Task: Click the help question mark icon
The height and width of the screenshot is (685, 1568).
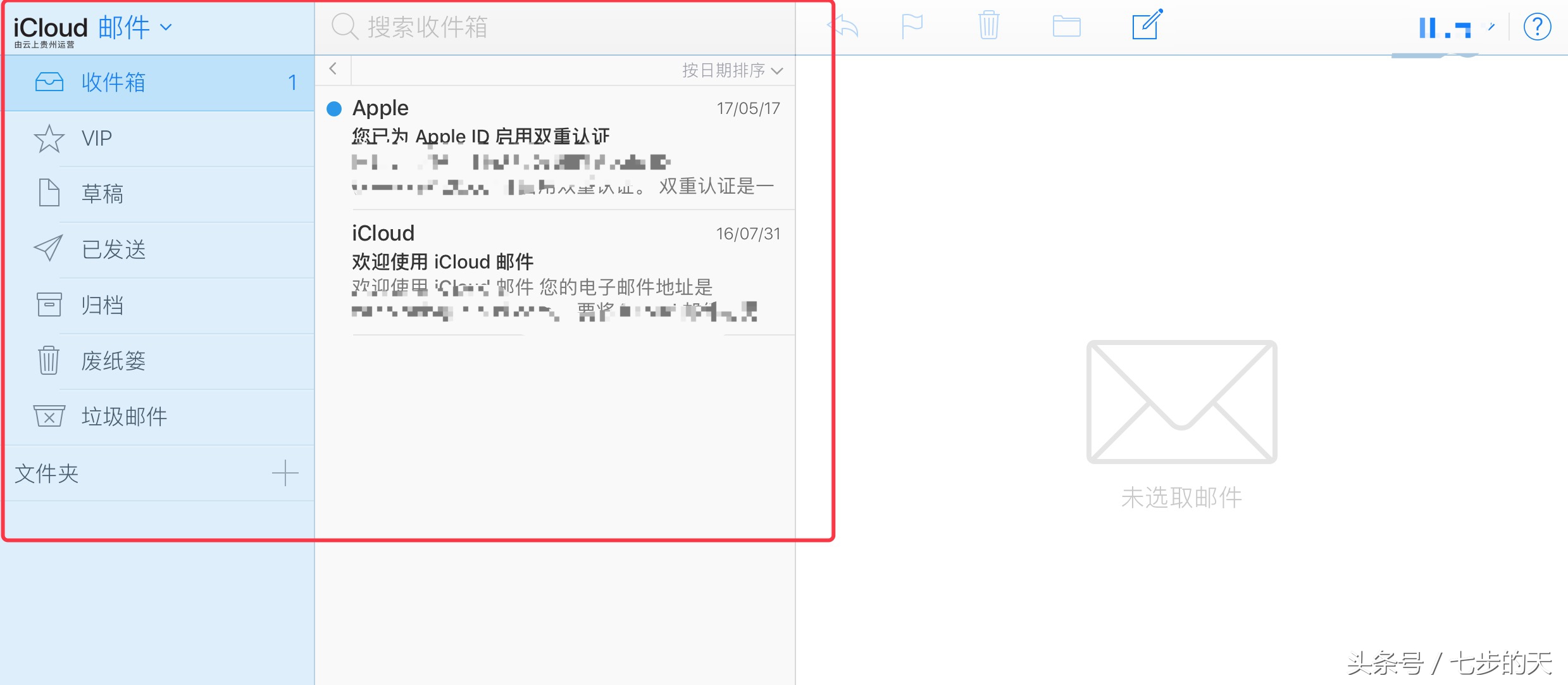Action: coord(1535,27)
